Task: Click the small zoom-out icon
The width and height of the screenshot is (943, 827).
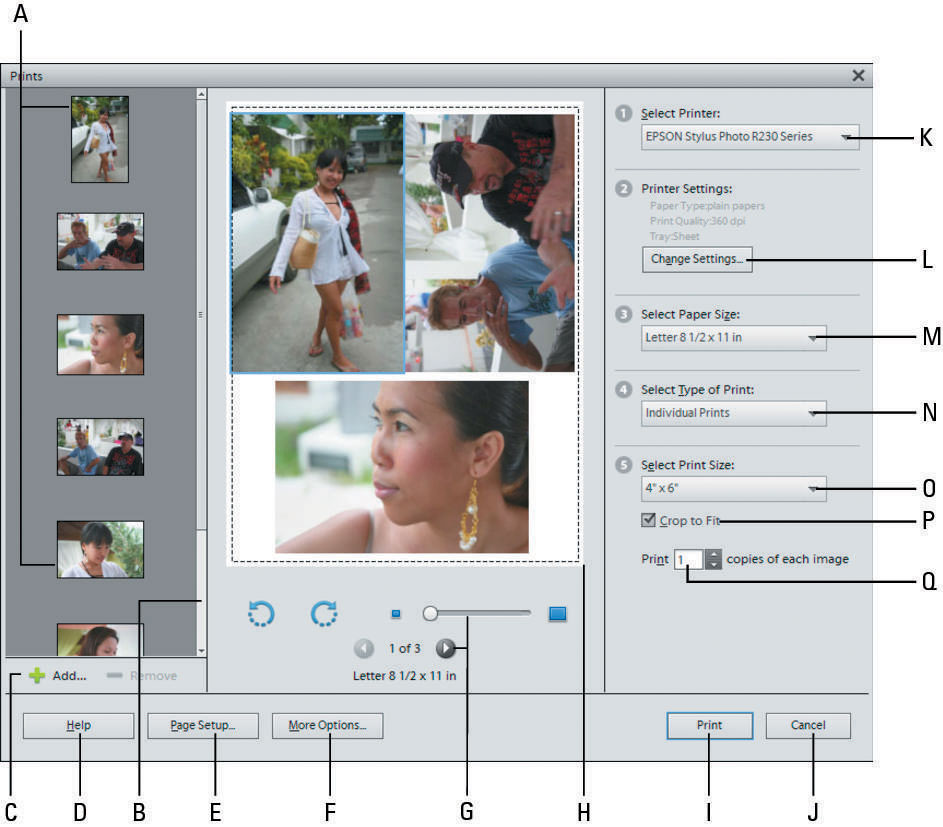Action: pyautogui.click(x=395, y=614)
